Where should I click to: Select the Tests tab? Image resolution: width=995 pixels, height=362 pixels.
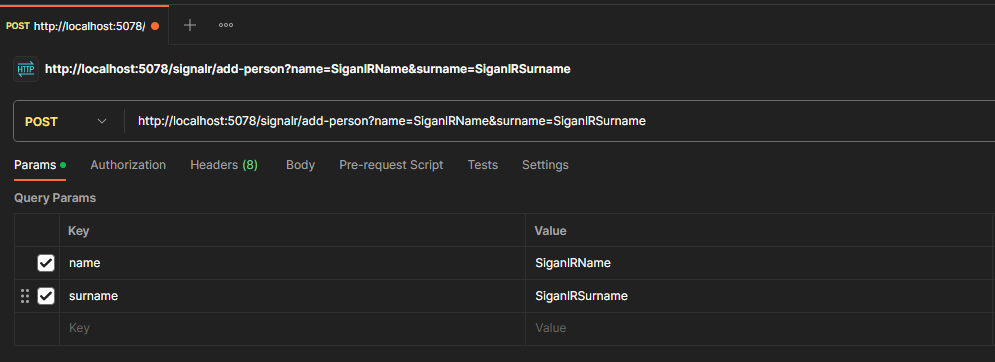point(483,165)
